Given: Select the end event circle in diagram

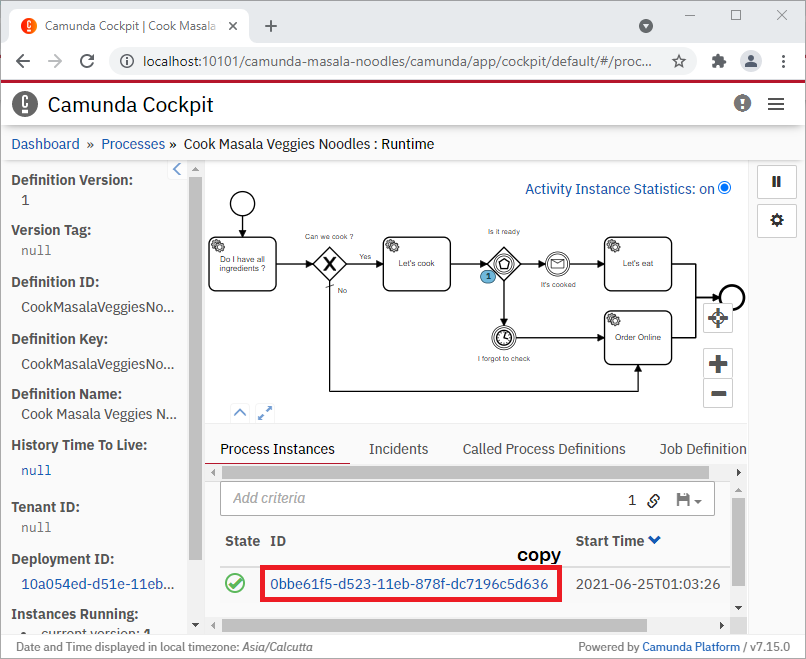Looking at the screenshot, I should click(x=731, y=297).
